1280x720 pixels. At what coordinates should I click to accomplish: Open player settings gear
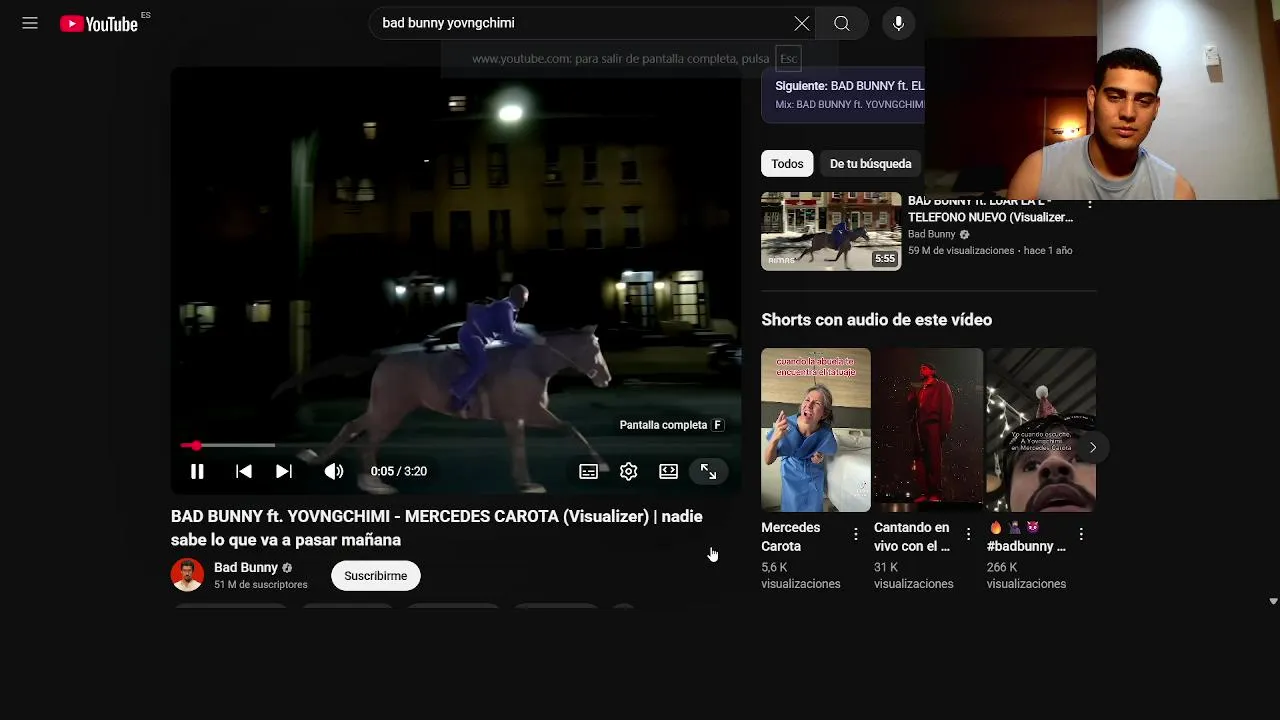628,471
